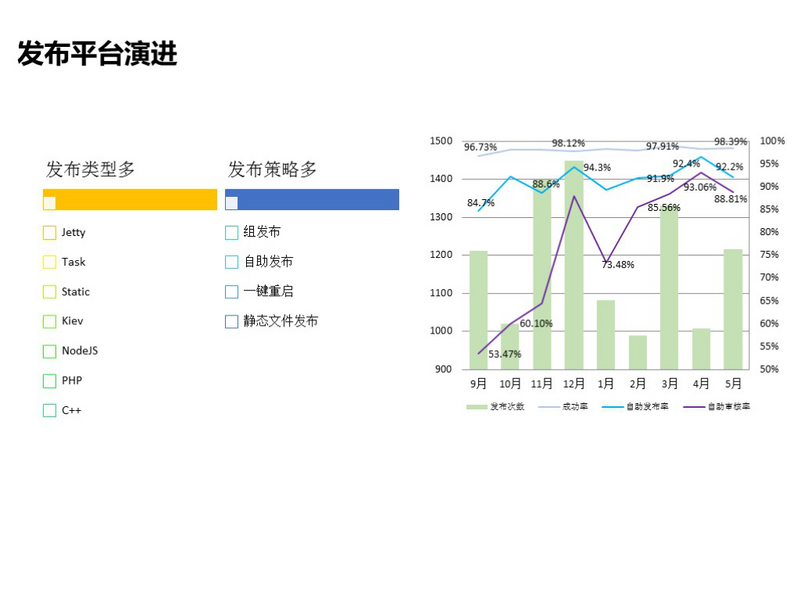The height and width of the screenshot is (600, 800).
Task: Click the 92.4% data label
Action: click(686, 164)
